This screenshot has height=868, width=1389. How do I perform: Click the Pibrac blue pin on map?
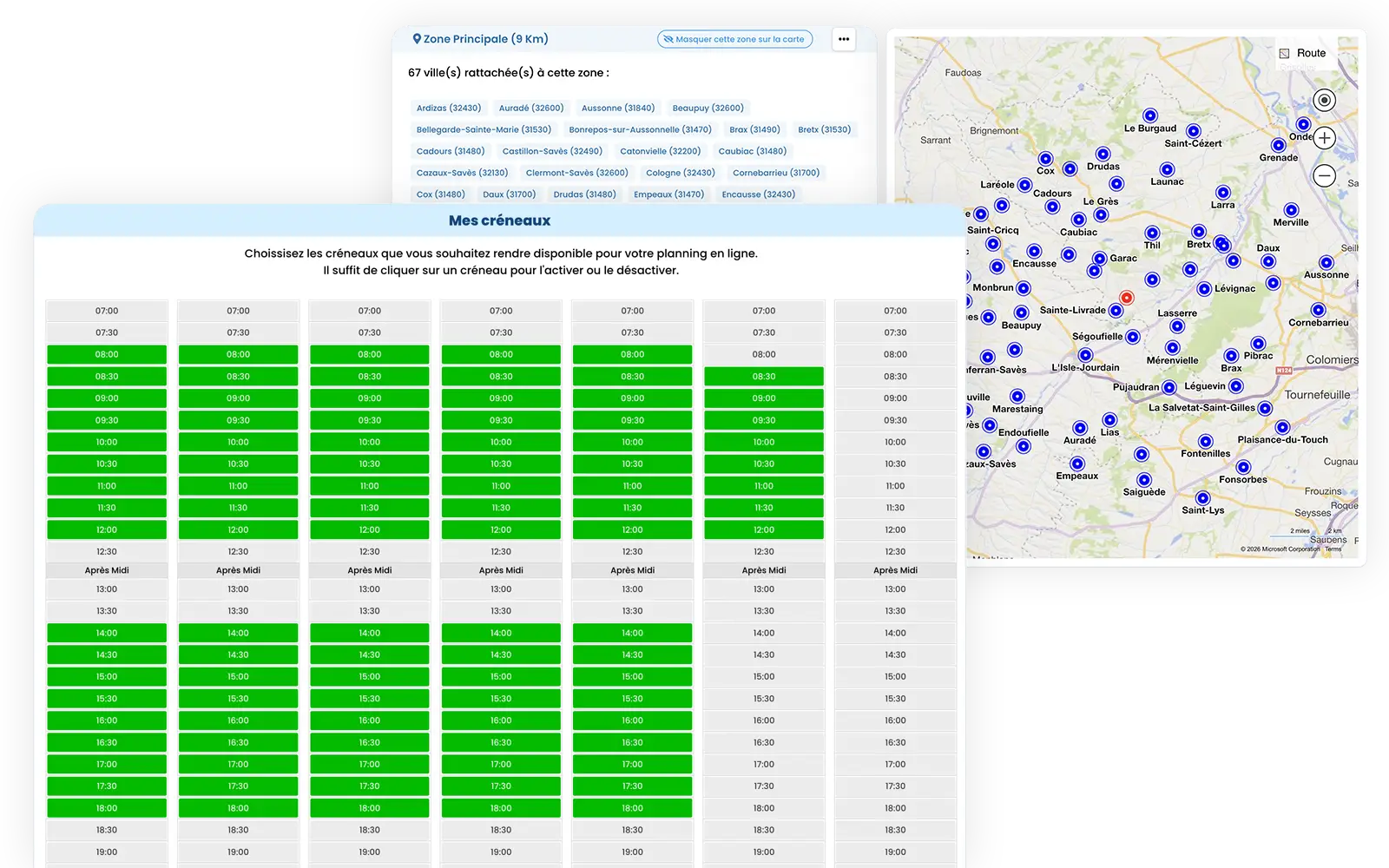point(1258,344)
